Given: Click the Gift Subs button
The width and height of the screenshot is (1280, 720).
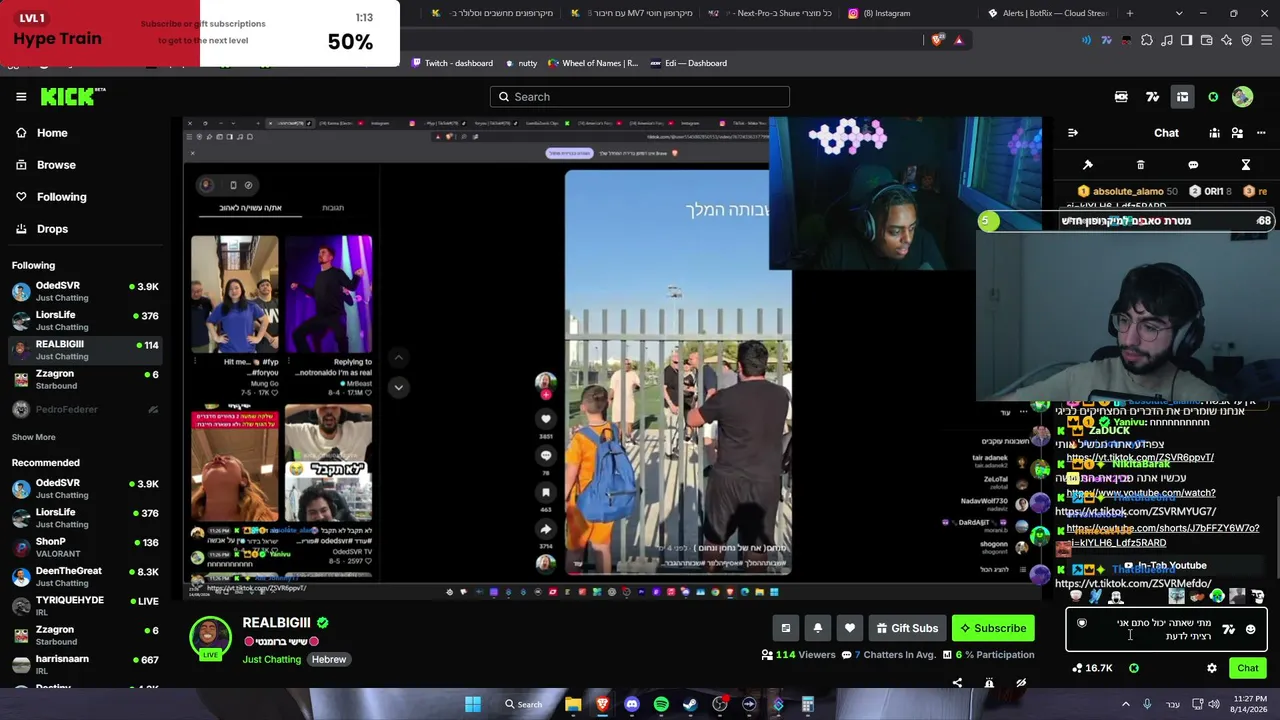Looking at the screenshot, I should tap(907, 628).
